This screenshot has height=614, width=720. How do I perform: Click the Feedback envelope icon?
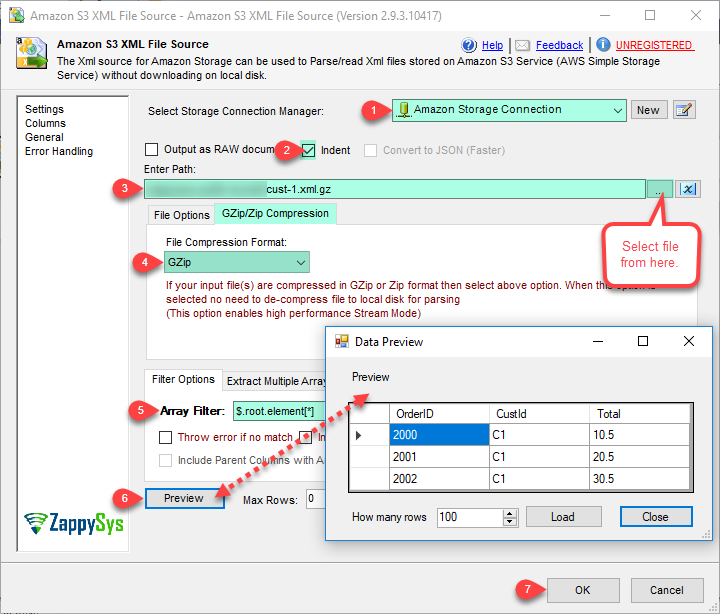[522, 45]
